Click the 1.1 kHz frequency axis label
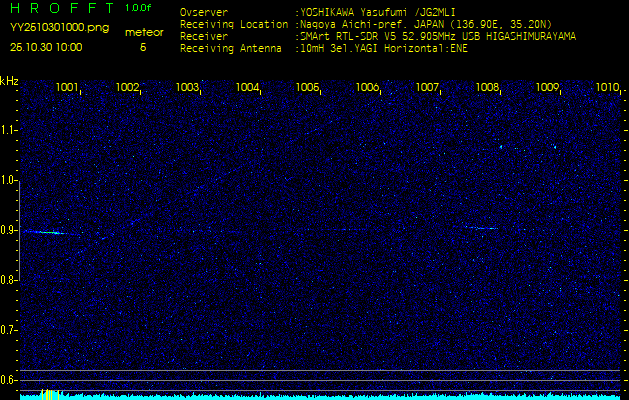629x400 pixels. tap(9, 130)
